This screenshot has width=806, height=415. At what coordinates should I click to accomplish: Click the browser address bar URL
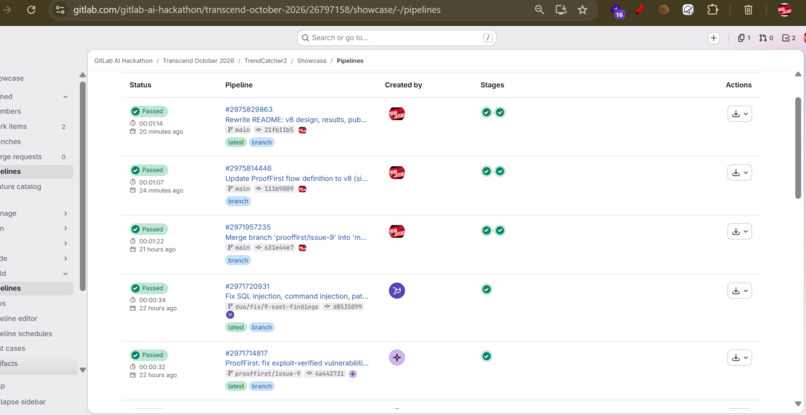pos(257,10)
